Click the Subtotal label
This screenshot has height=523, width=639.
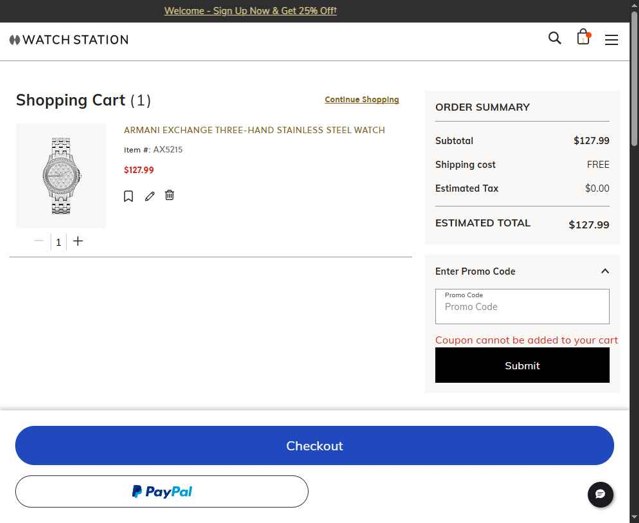454,141
